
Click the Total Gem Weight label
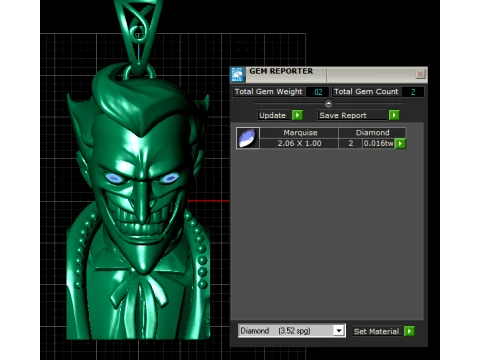click(268, 92)
